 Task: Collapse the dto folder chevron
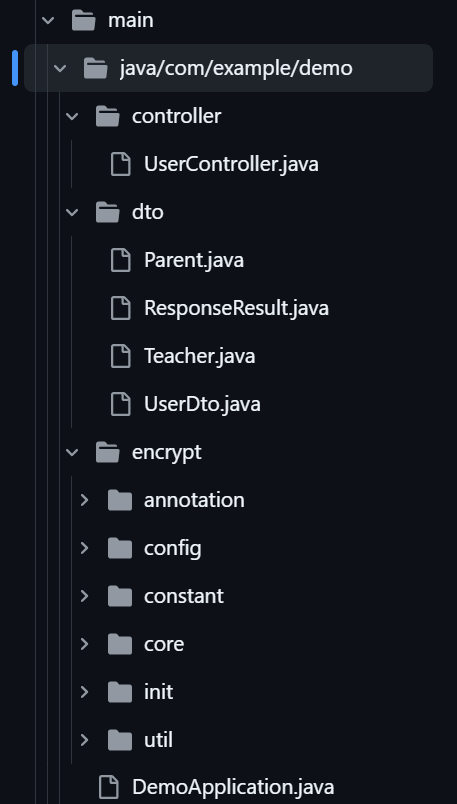(72, 212)
